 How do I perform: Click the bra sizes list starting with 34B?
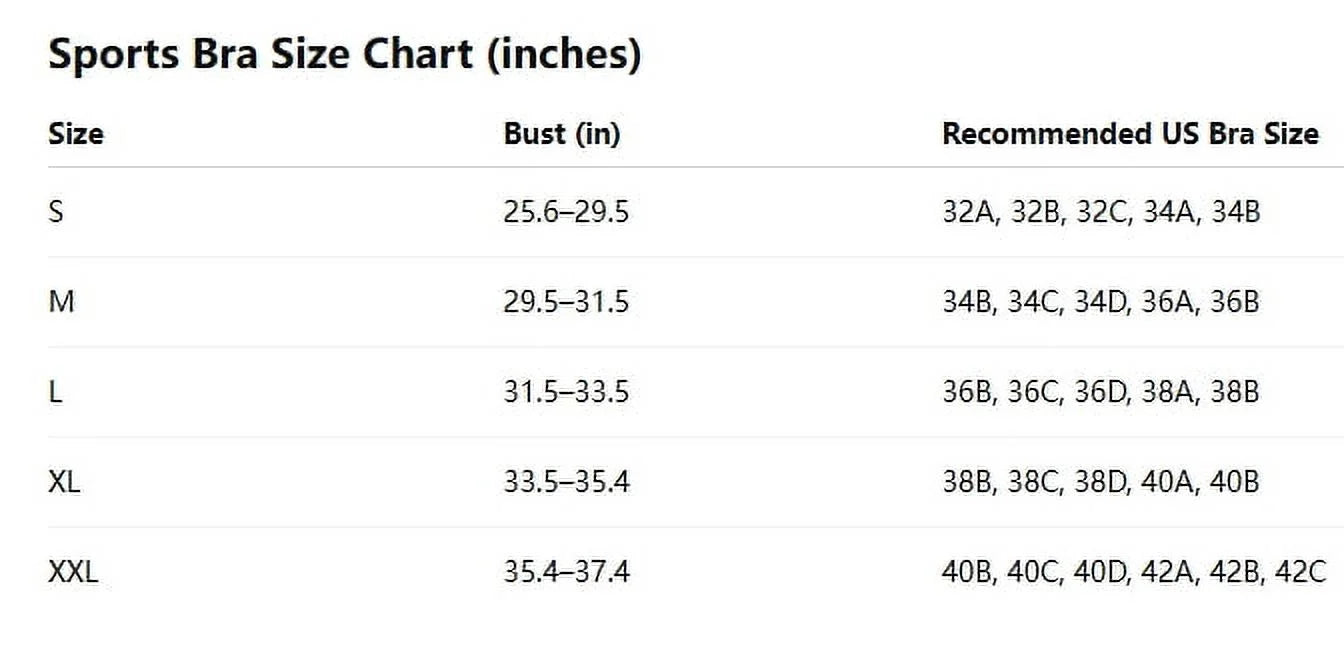coord(1100,302)
